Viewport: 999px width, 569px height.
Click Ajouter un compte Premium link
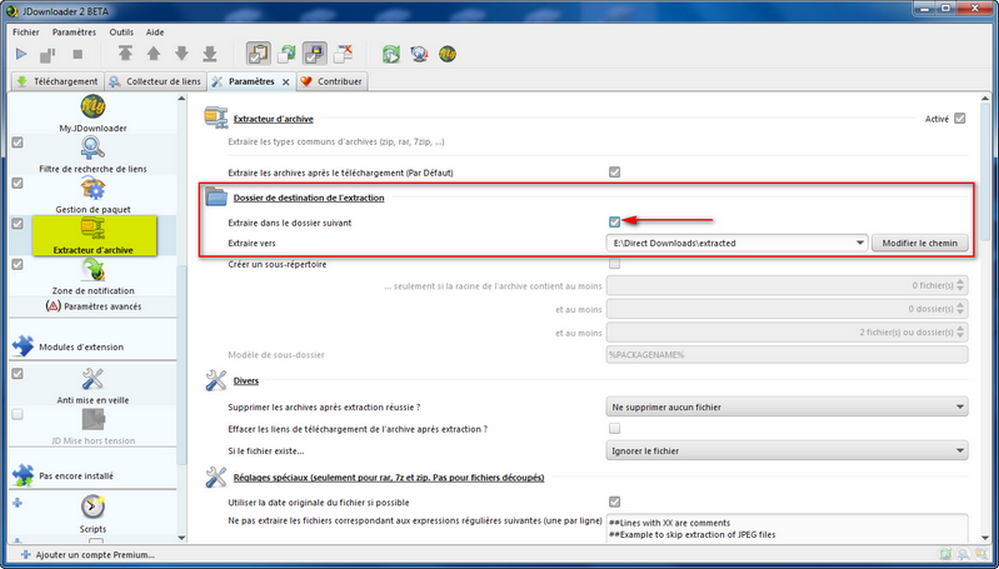tap(88, 555)
